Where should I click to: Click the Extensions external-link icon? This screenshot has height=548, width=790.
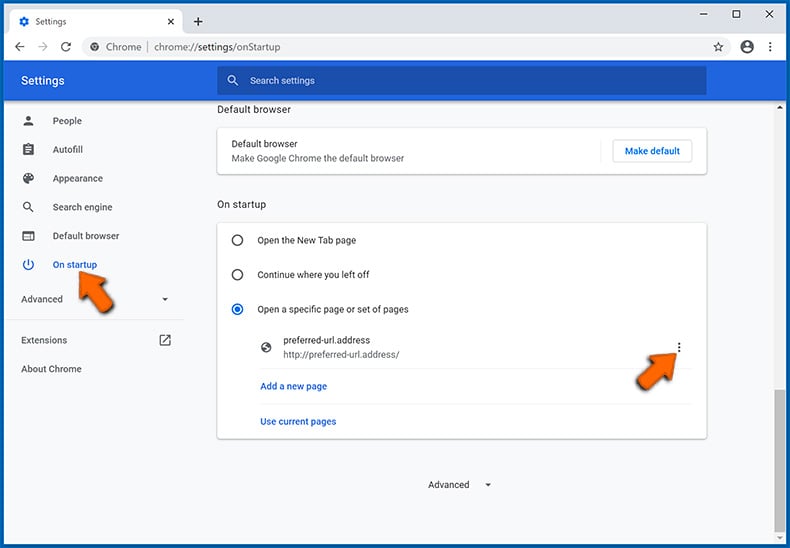(x=165, y=340)
